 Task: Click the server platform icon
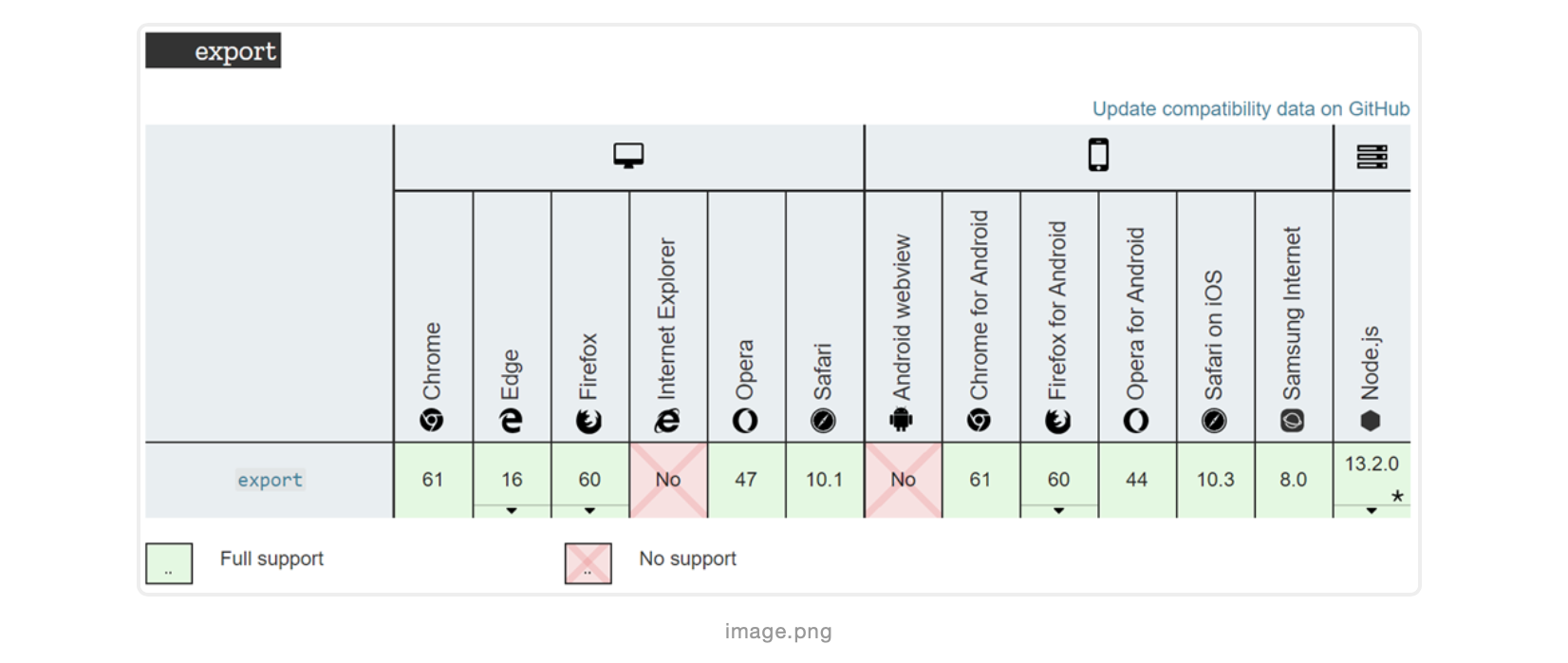click(x=1372, y=156)
